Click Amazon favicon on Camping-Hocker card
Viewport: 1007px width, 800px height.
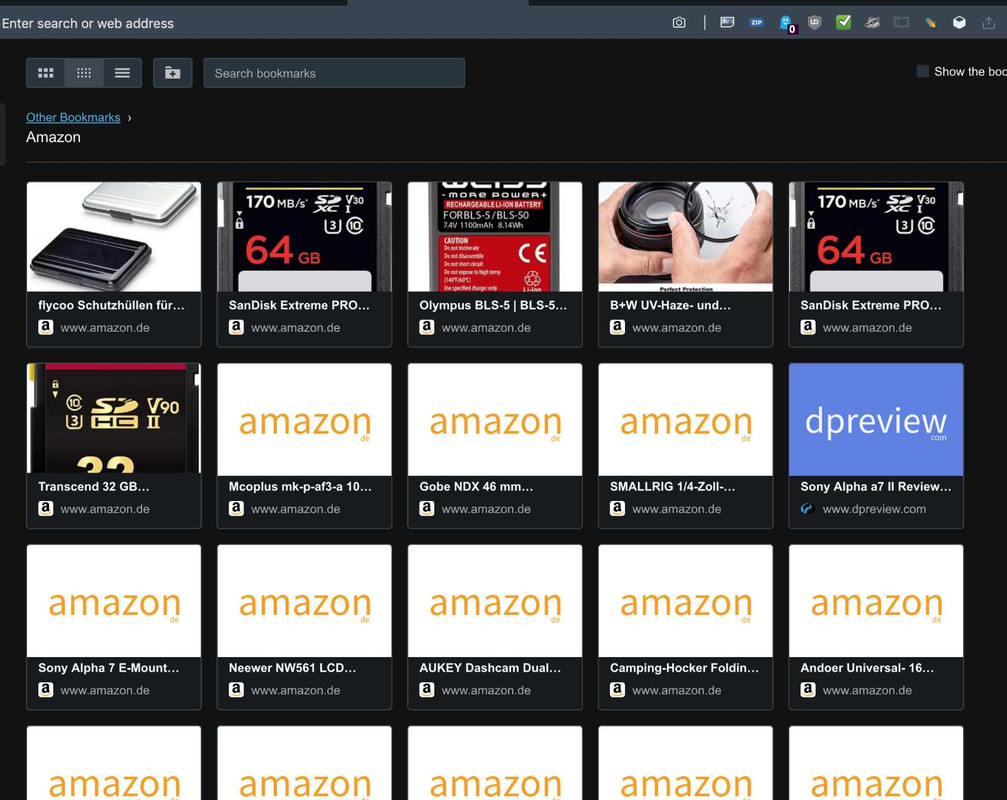click(x=617, y=690)
